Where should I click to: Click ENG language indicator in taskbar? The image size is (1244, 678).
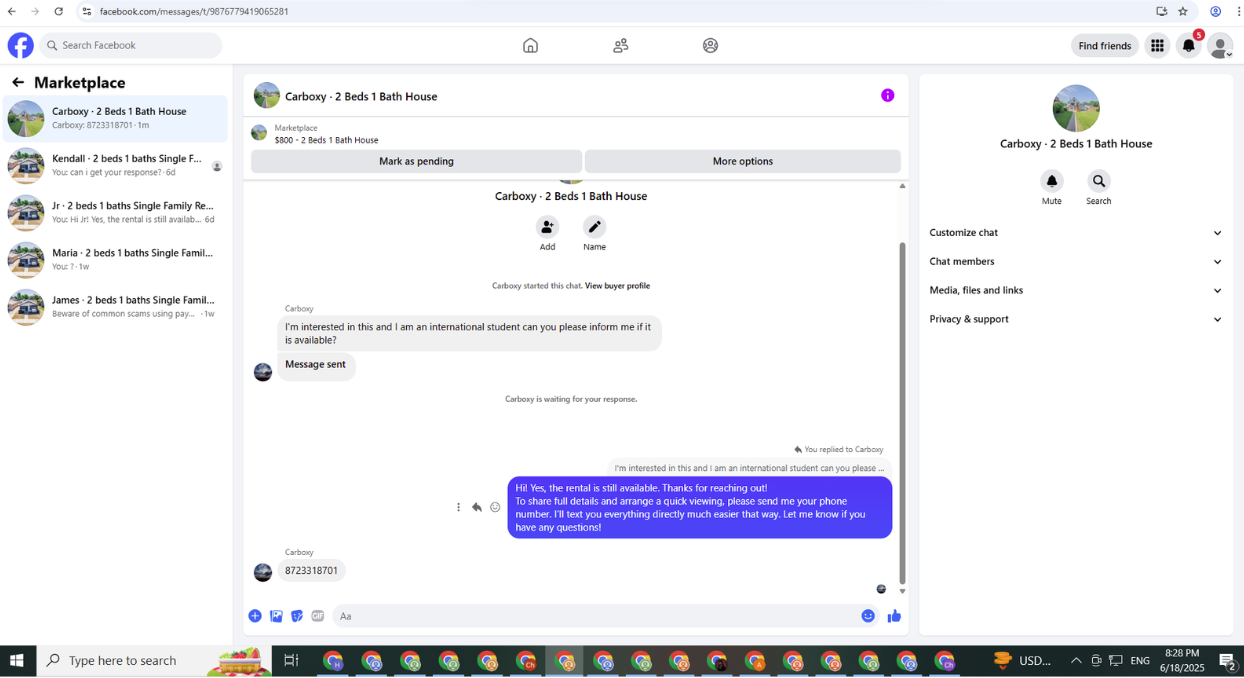point(1140,660)
